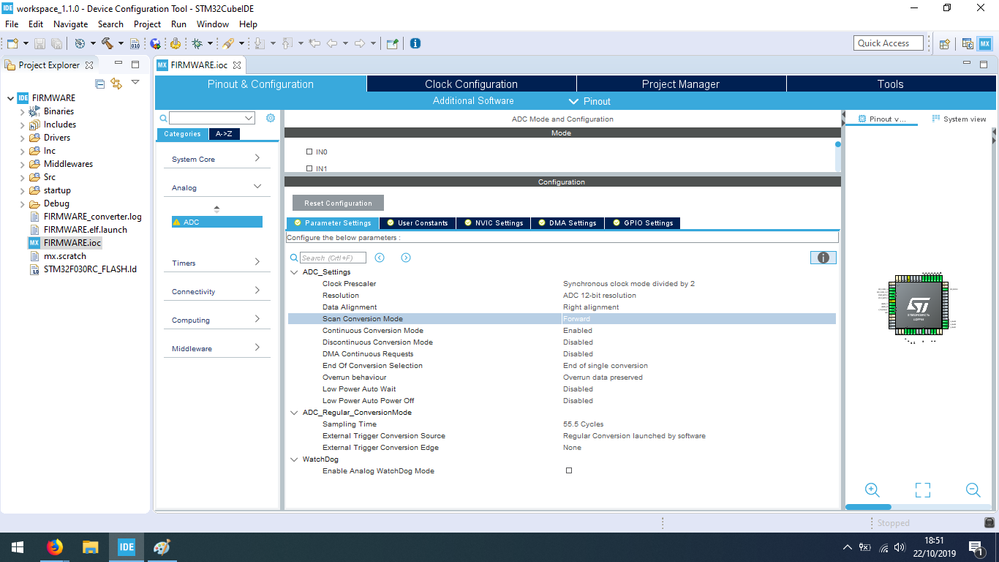Click the Collapse All icon in Project Explorer

[x=100, y=83]
